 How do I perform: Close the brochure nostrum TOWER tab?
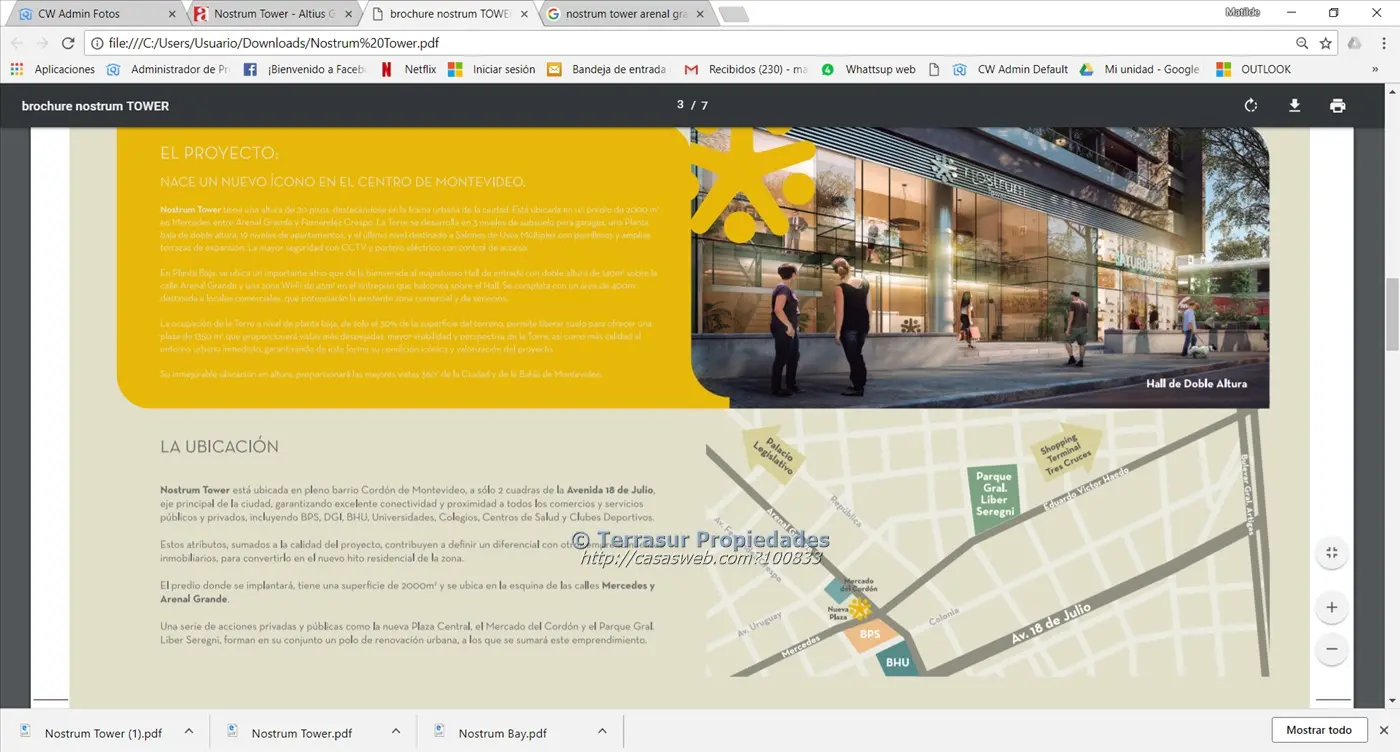point(523,15)
